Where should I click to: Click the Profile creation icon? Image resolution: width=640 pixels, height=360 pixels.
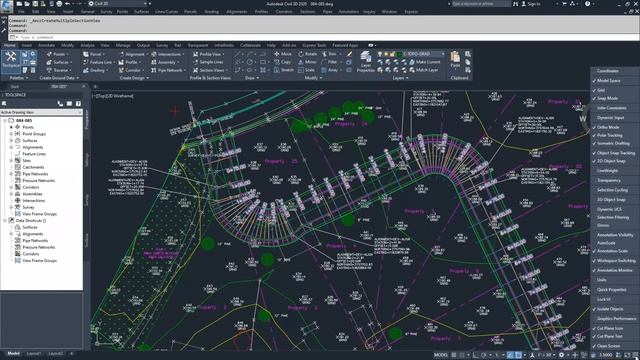point(121,62)
